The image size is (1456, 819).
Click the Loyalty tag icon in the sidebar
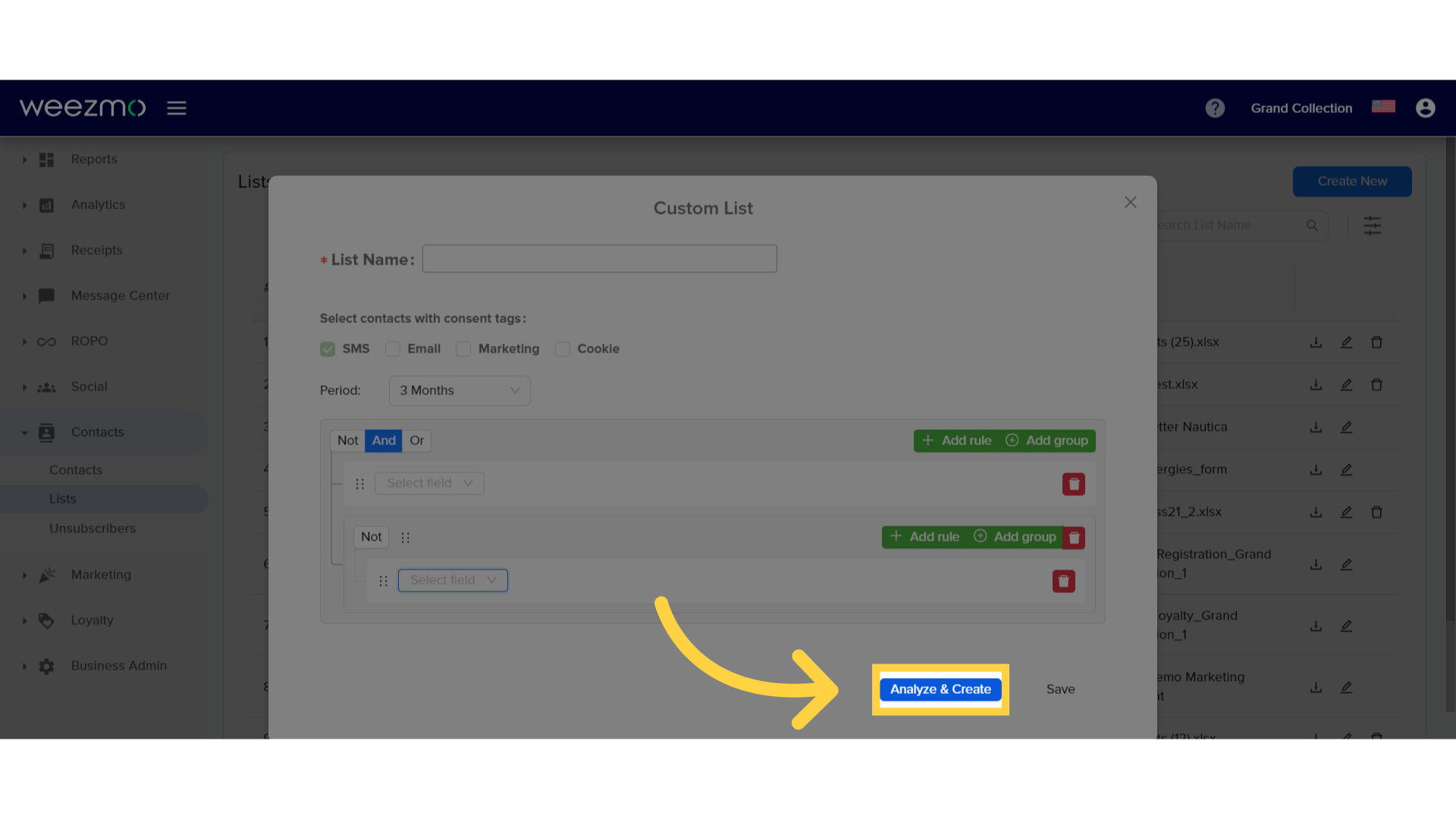coord(46,620)
